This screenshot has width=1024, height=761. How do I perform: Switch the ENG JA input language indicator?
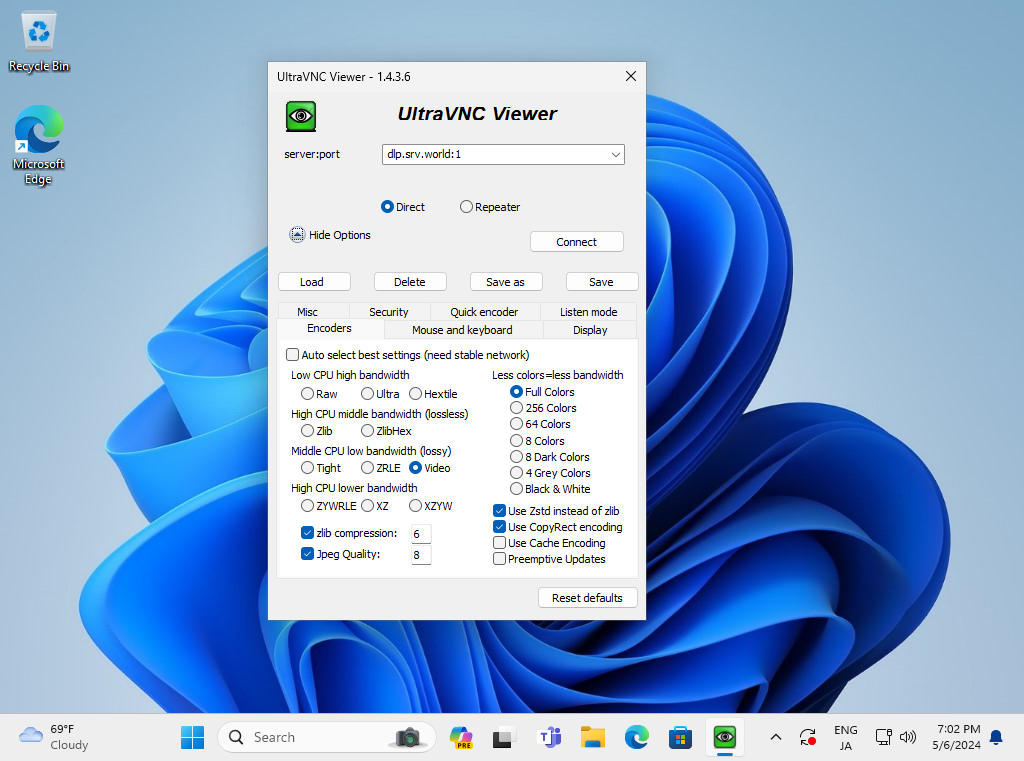pyautogui.click(x=846, y=737)
